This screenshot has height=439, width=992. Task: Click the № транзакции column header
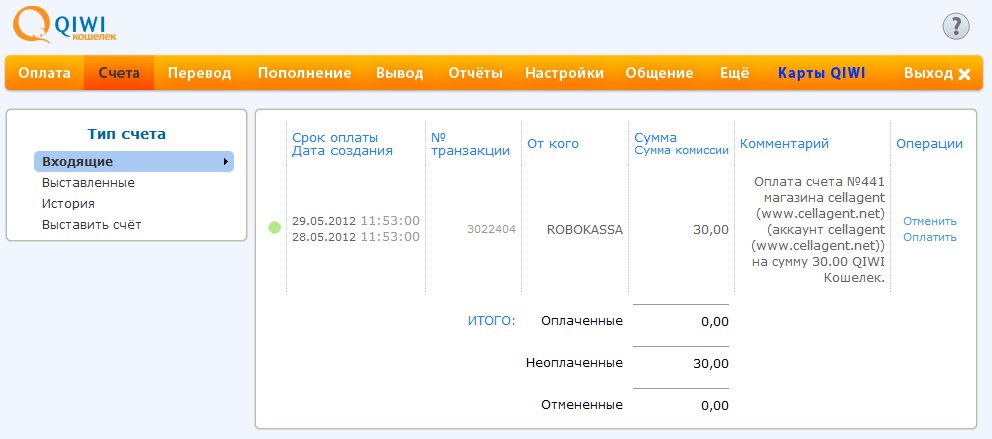tap(470, 144)
